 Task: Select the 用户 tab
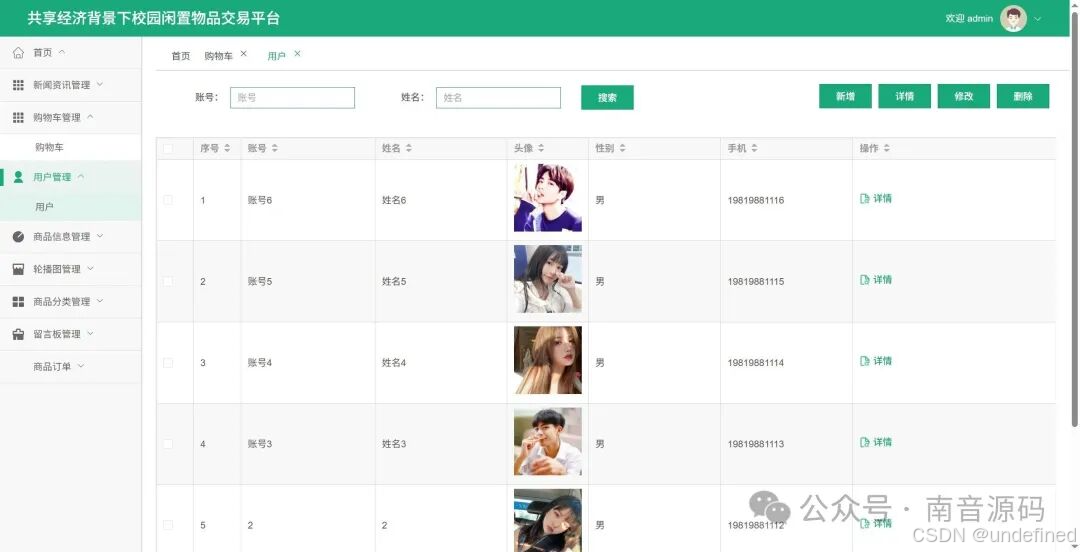pyautogui.click(x=276, y=56)
